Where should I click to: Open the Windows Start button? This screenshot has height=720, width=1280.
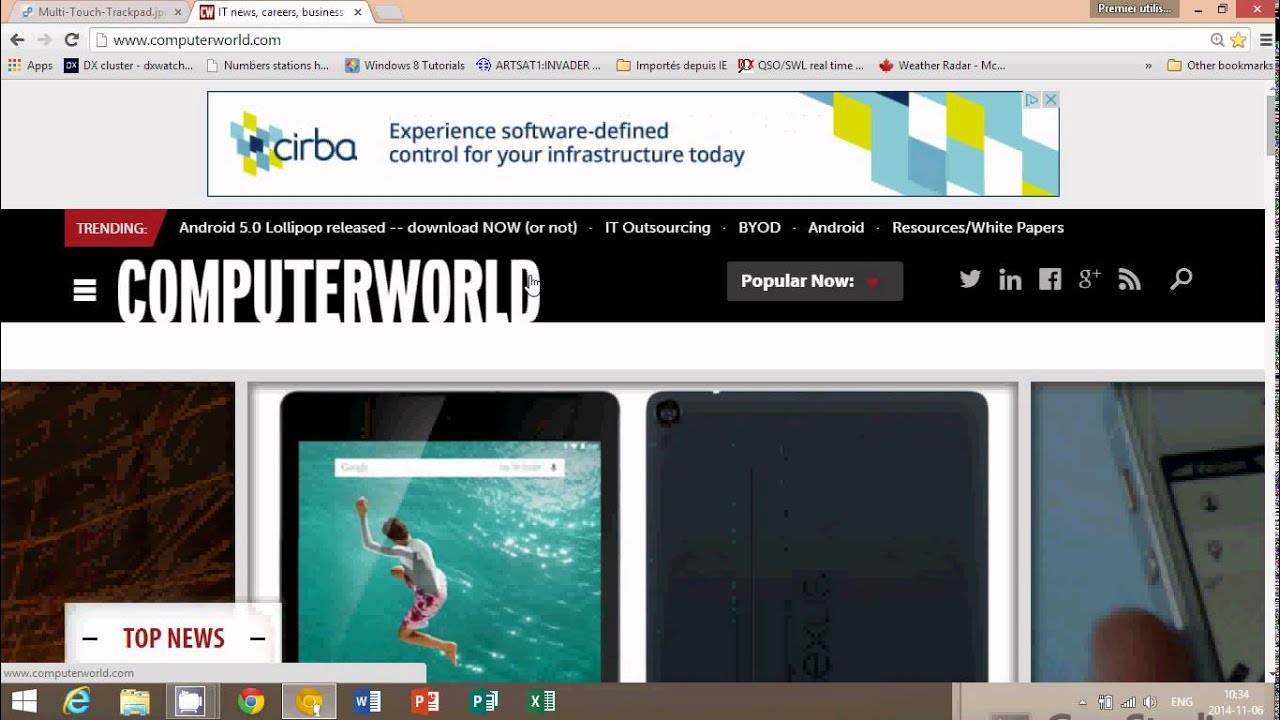click(x=24, y=702)
